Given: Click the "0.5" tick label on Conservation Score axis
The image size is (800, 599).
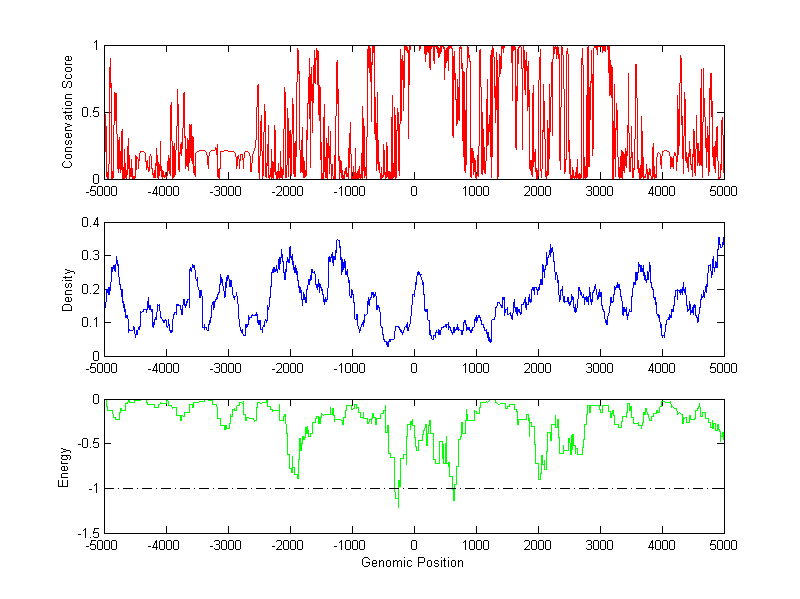Looking at the screenshot, I should pyautogui.click(x=89, y=112).
